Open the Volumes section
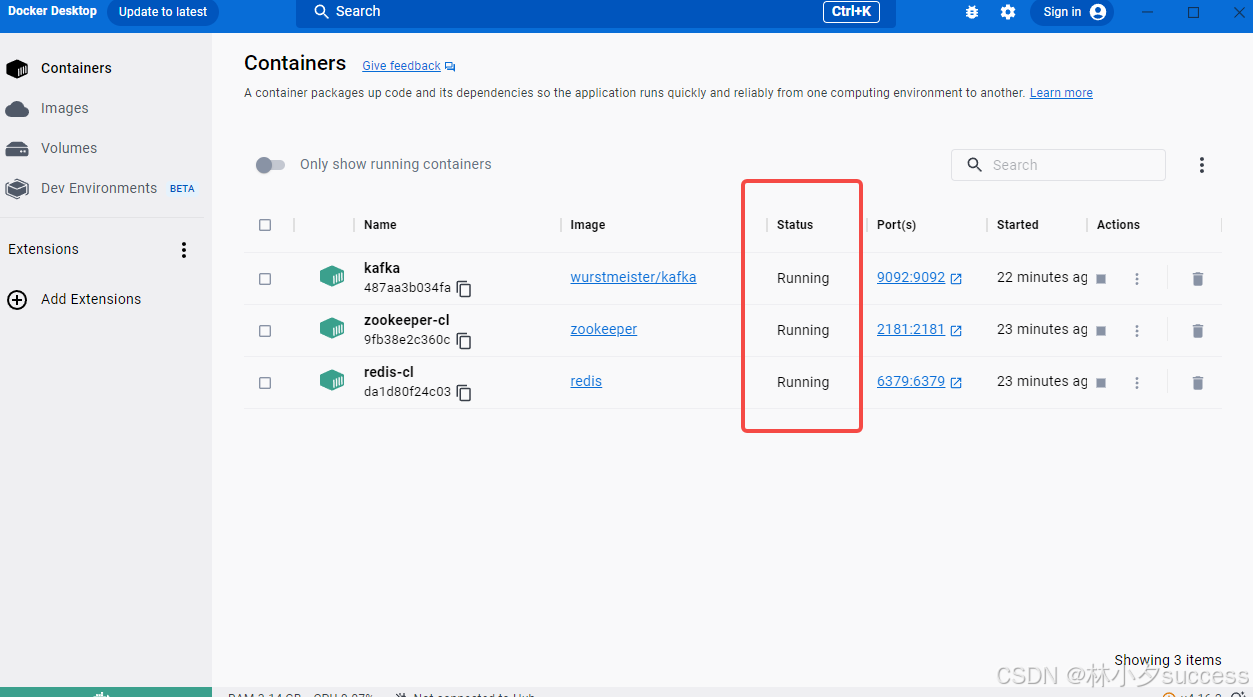1253x697 pixels. pos(66,148)
